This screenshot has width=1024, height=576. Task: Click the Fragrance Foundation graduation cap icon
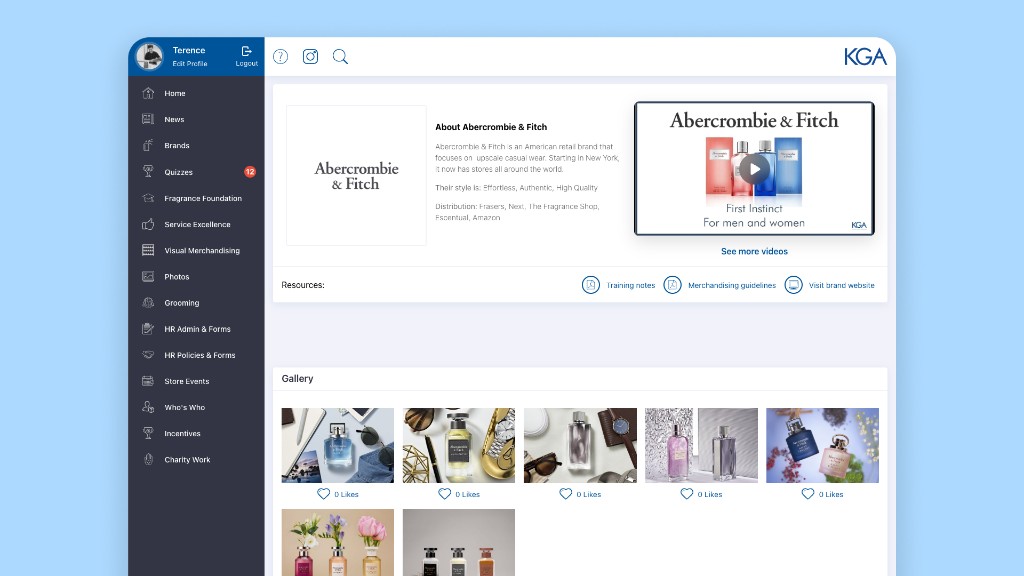click(148, 198)
